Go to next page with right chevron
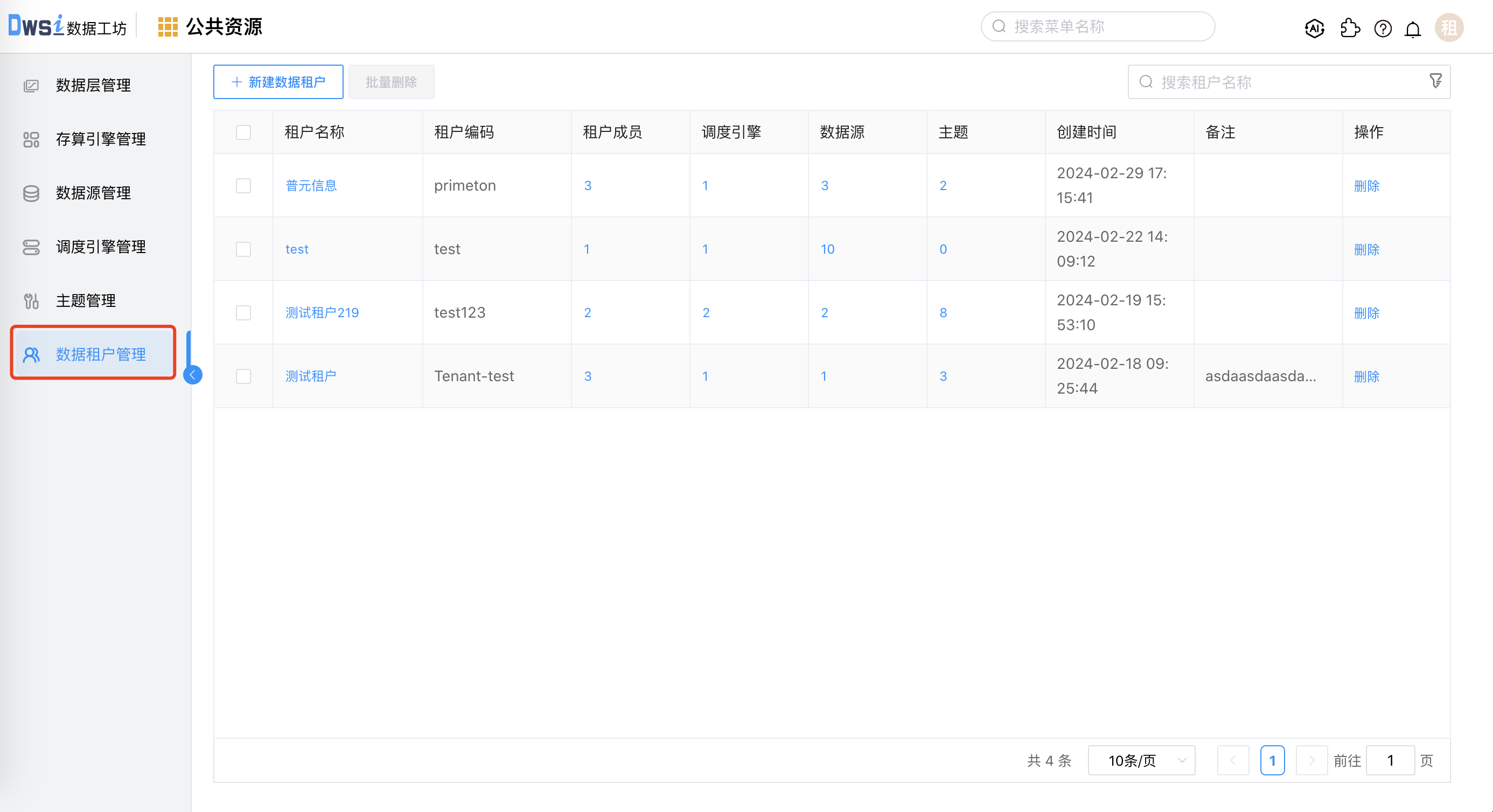1493x812 pixels. point(1311,760)
